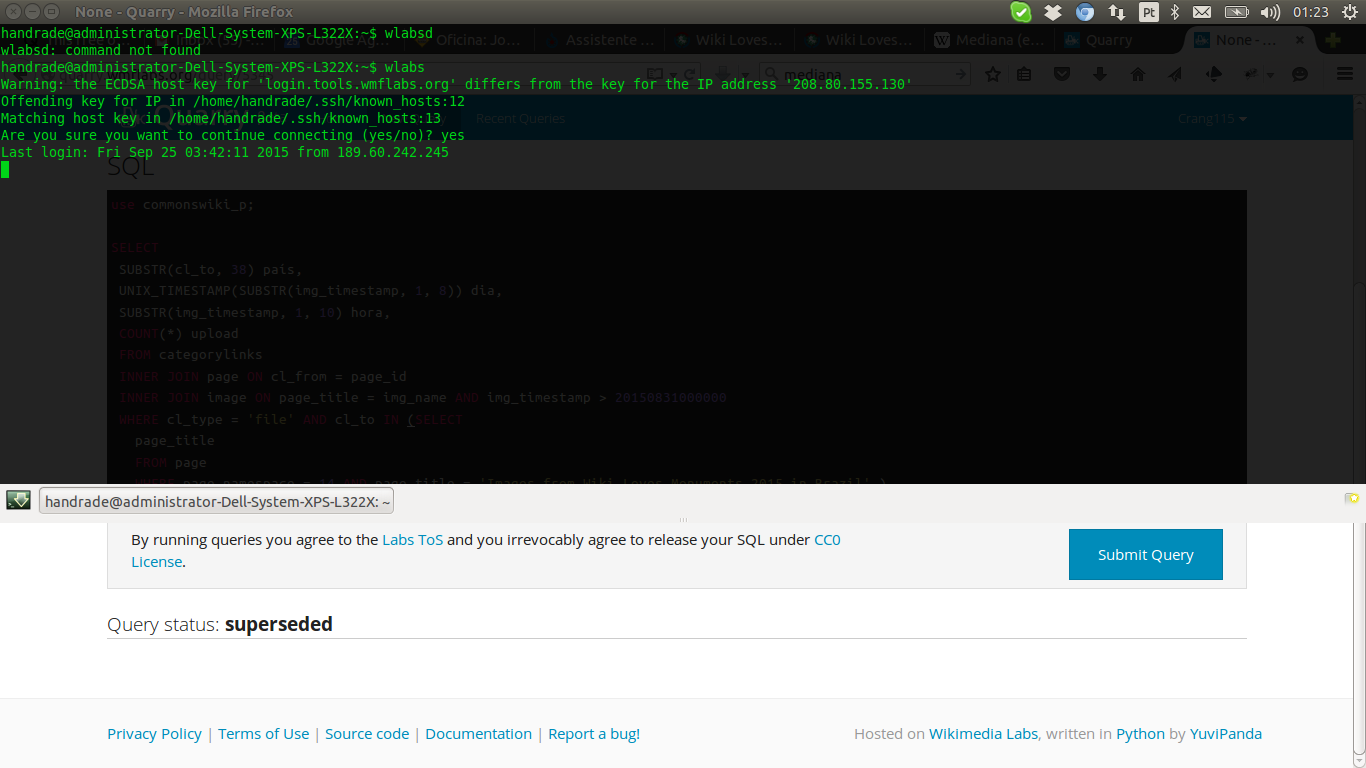Open the CC0 License link
1366x768 pixels.
[827, 540]
